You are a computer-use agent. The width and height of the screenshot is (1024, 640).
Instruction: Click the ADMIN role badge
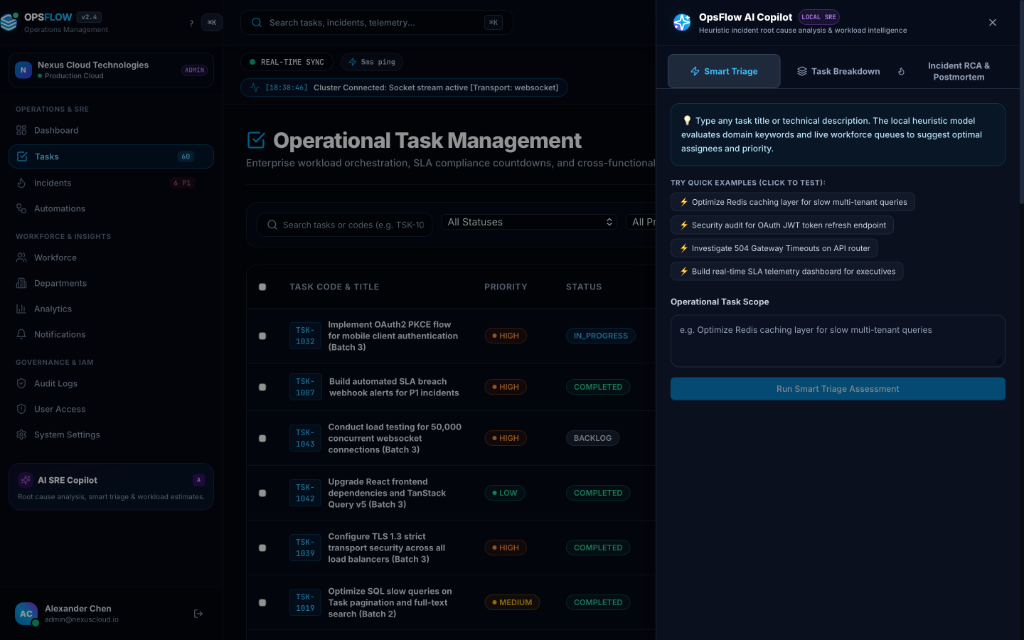pos(195,70)
